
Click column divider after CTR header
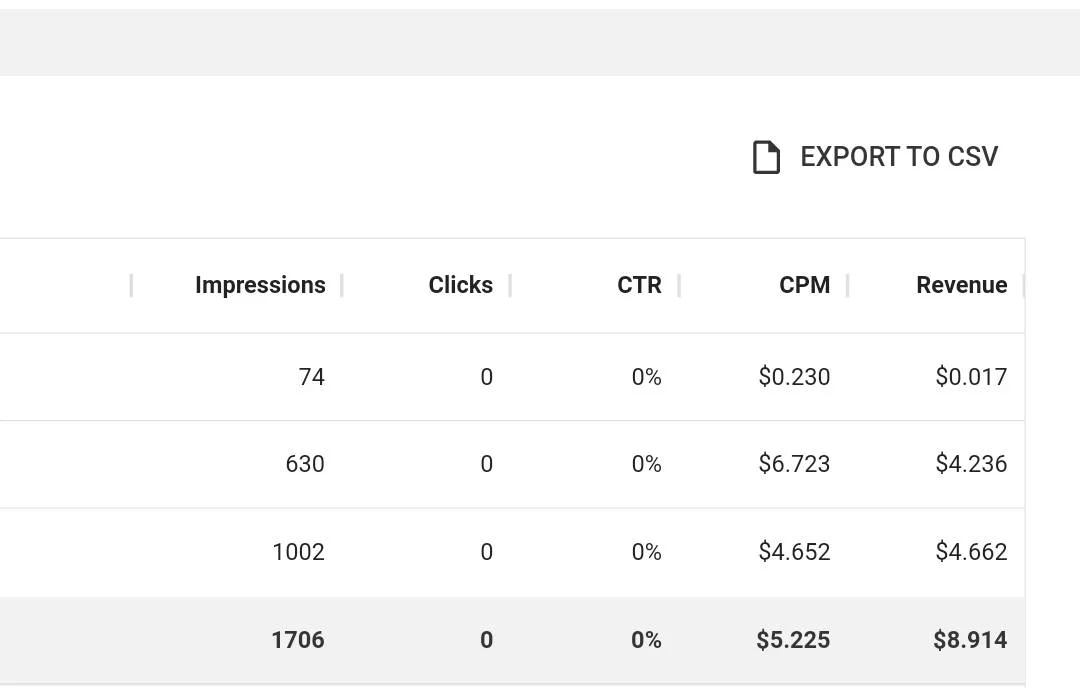click(x=679, y=285)
